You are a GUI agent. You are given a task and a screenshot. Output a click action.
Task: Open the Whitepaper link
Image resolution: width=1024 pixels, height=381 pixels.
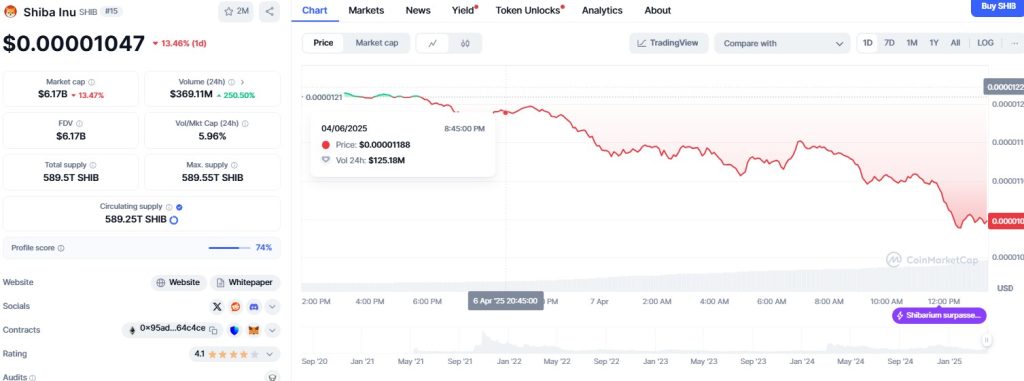click(245, 283)
